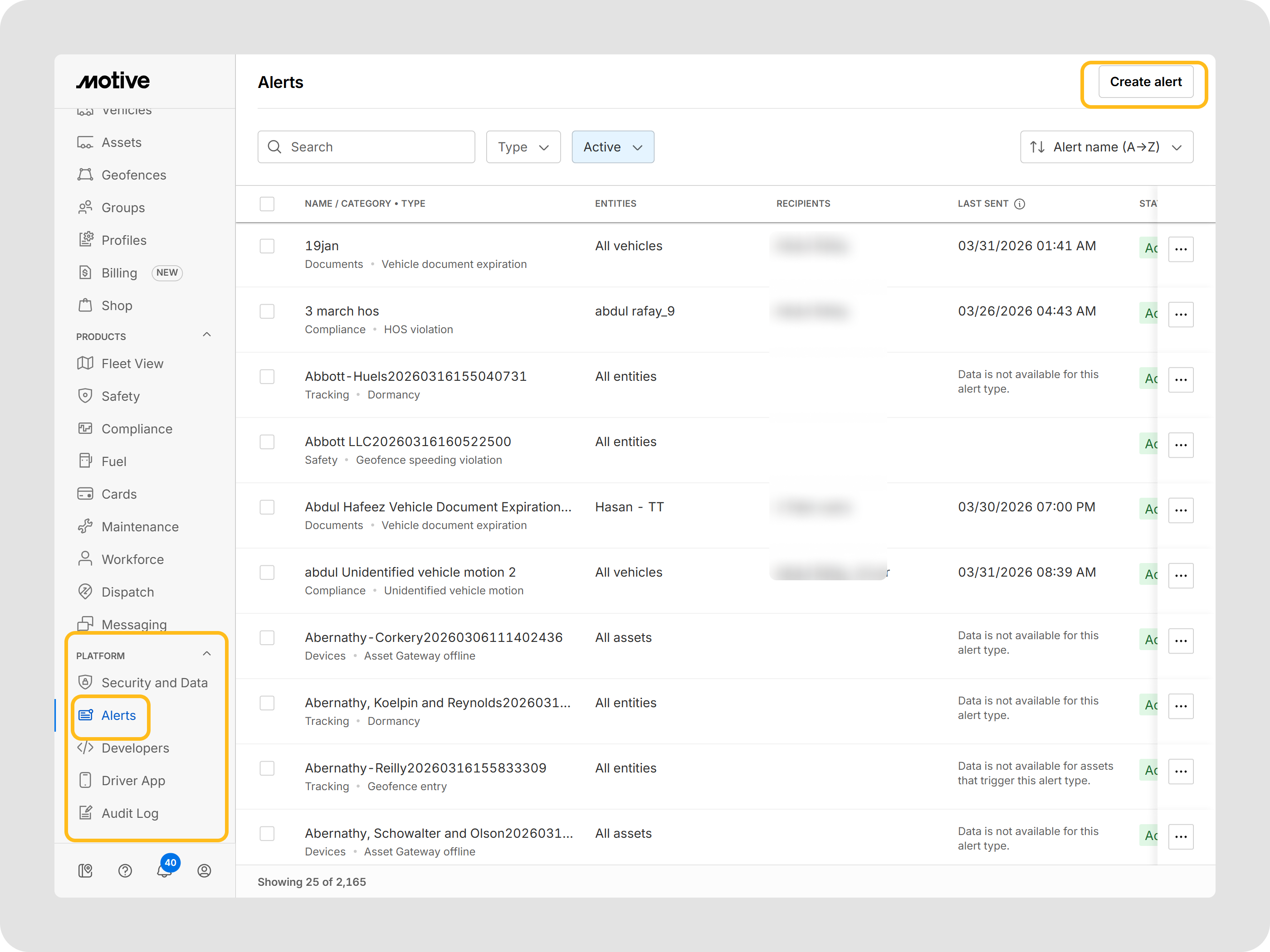Open the Type filter dropdown

point(523,147)
